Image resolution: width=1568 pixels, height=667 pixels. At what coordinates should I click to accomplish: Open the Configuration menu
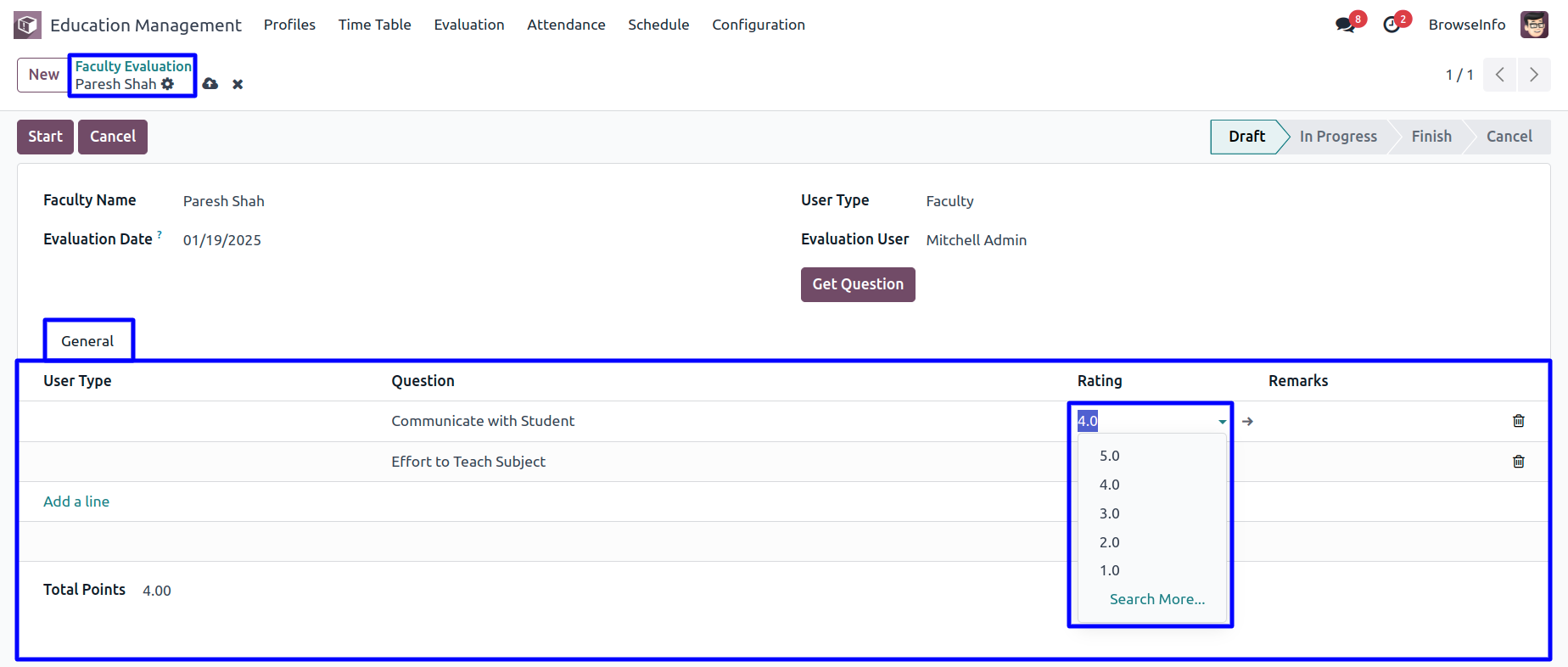tap(759, 25)
